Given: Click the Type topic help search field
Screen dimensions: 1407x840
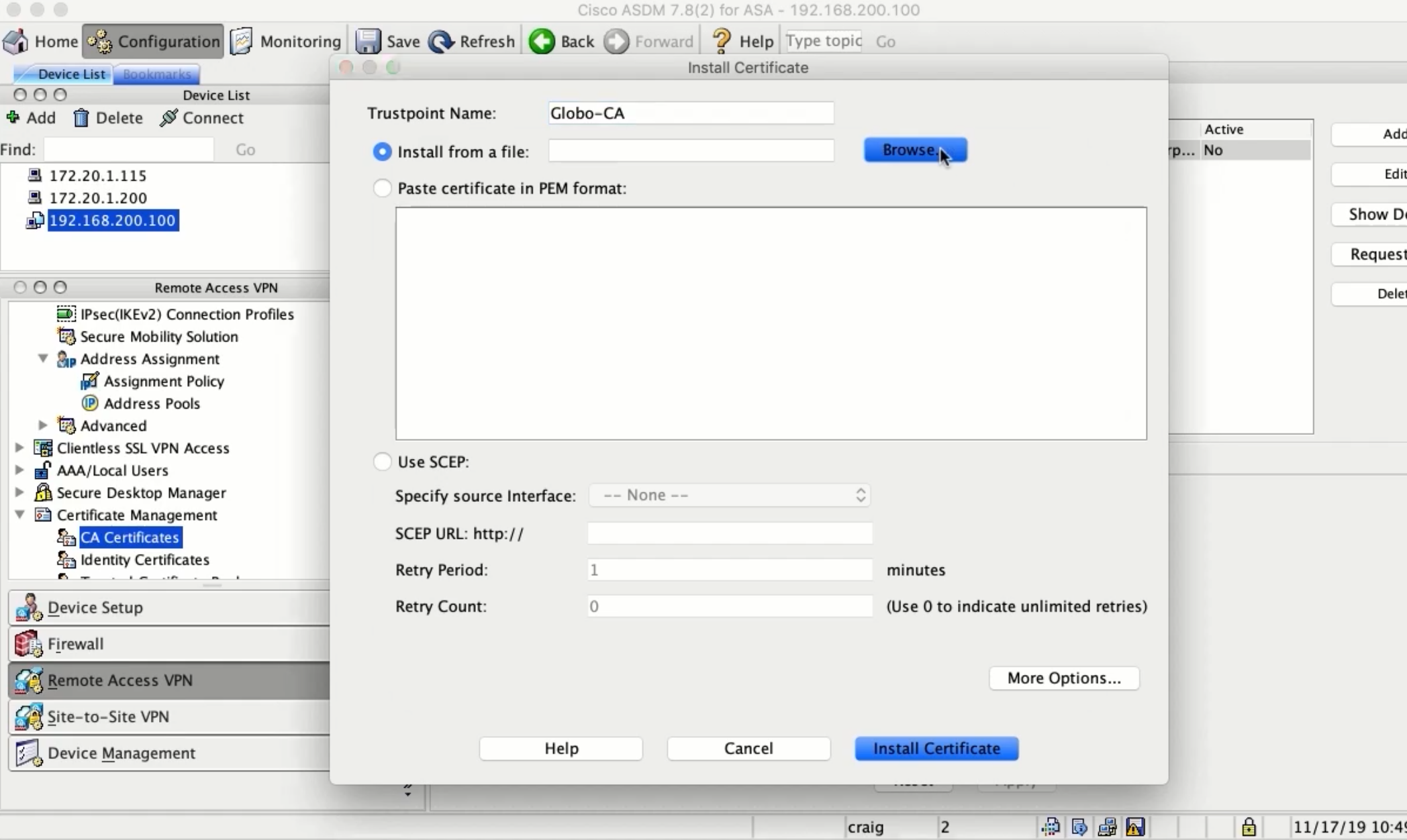Looking at the screenshot, I should [824, 41].
